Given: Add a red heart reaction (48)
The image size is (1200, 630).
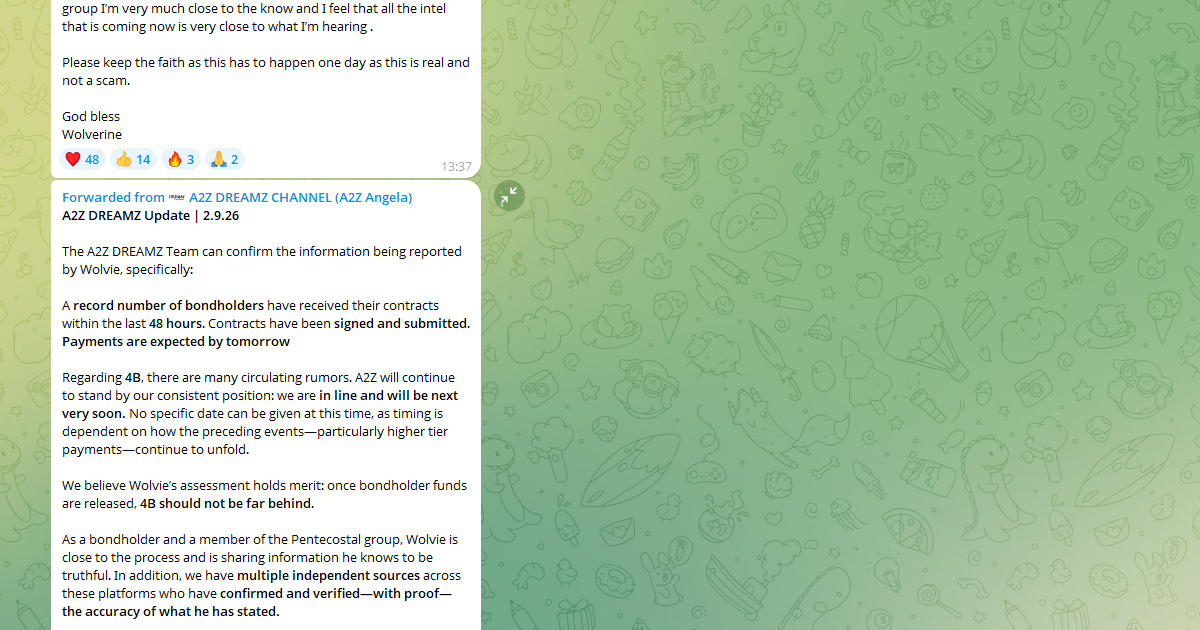Looking at the screenshot, I should (x=82, y=159).
